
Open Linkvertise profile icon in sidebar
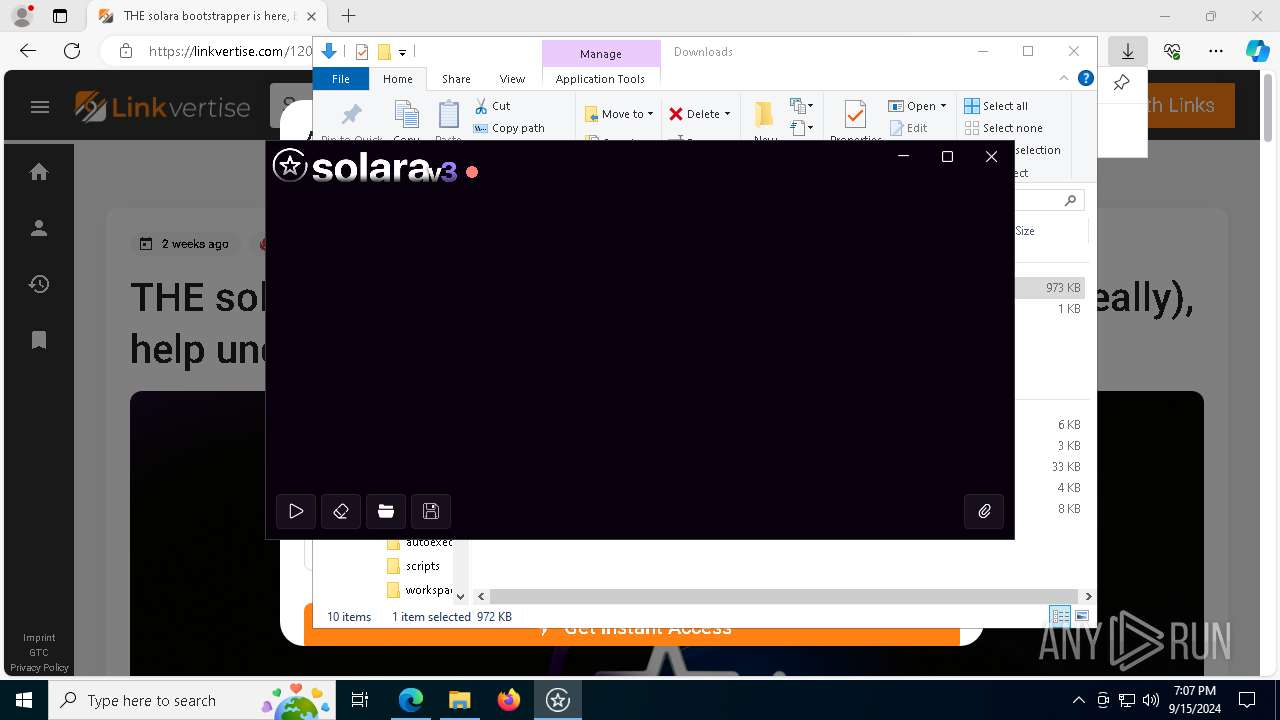click(x=39, y=228)
